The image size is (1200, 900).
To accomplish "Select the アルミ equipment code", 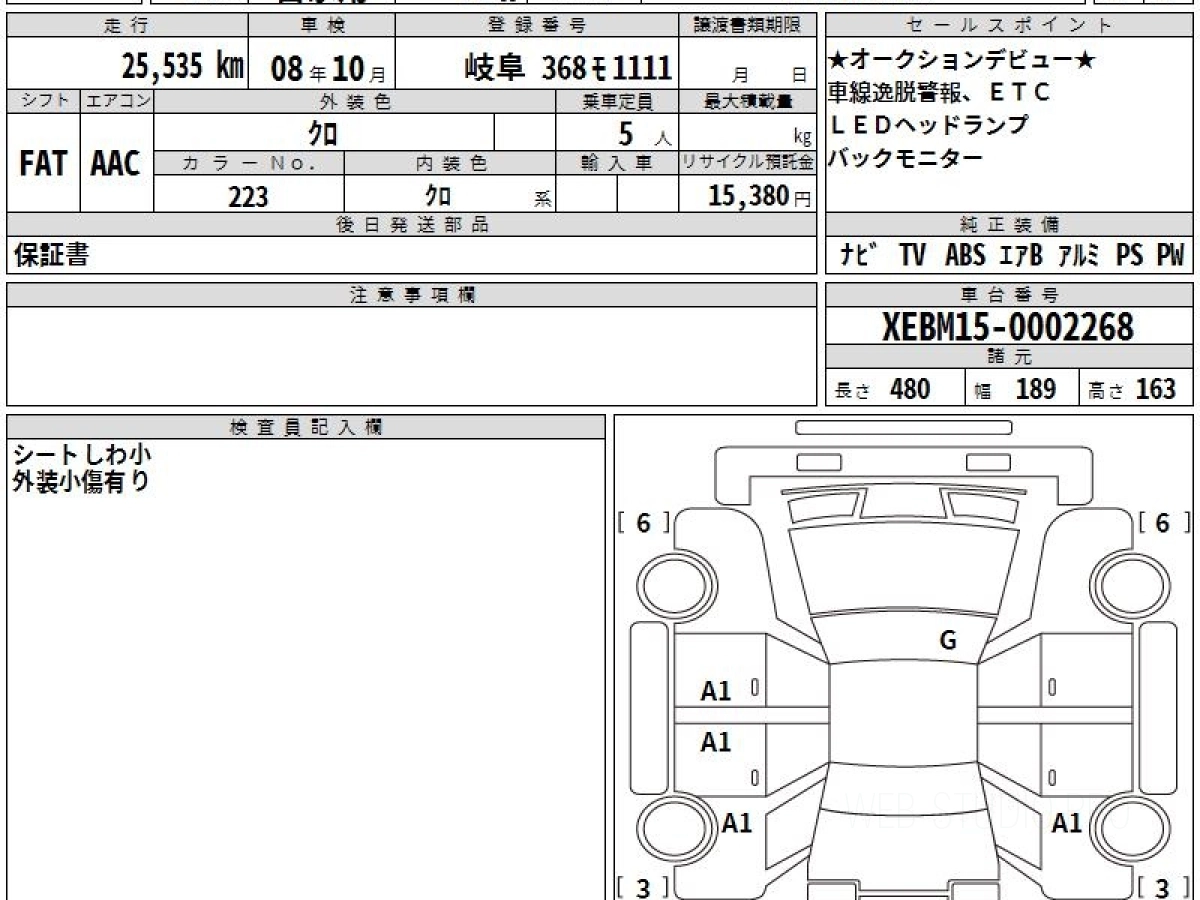I will pyautogui.click(x=1080, y=256).
